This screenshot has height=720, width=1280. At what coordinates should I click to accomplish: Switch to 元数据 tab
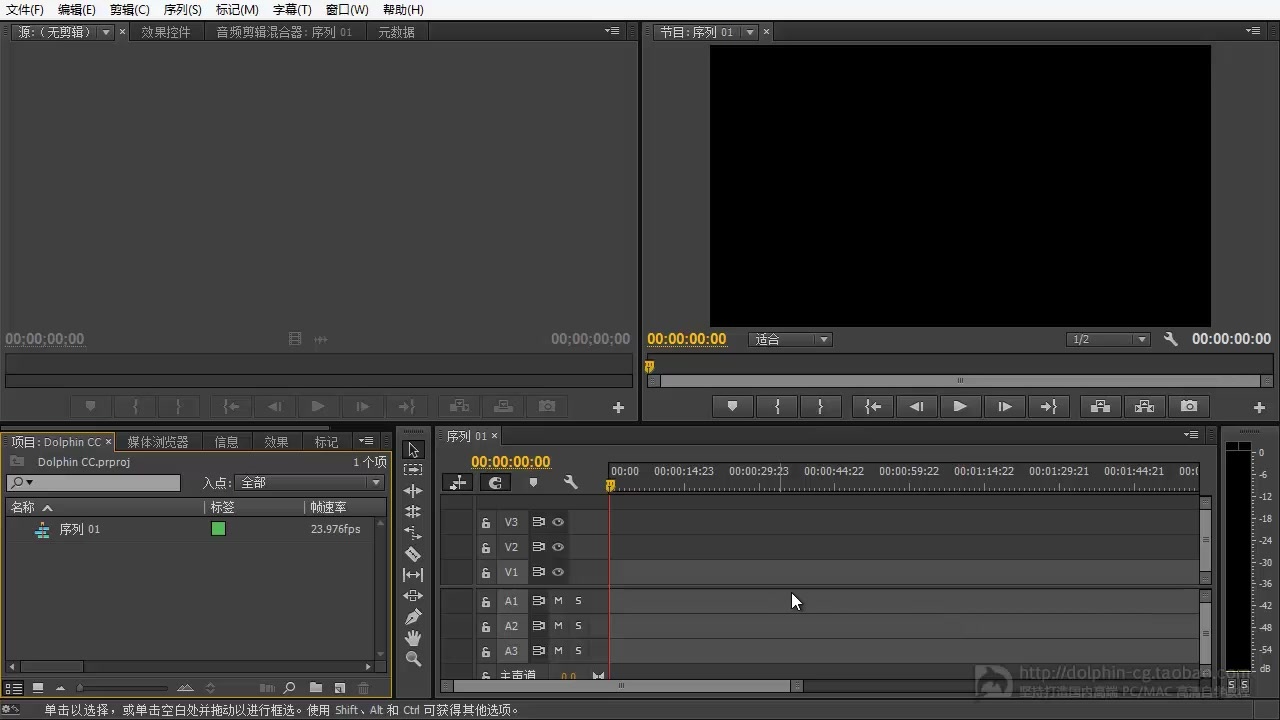[x=396, y=32]
